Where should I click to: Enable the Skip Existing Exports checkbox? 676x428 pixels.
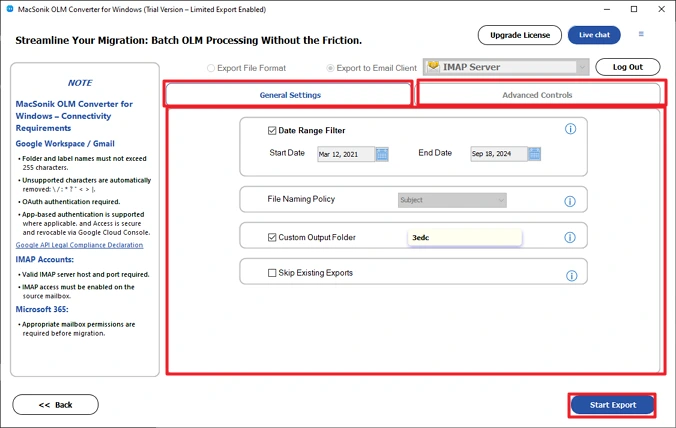(272, 273)
